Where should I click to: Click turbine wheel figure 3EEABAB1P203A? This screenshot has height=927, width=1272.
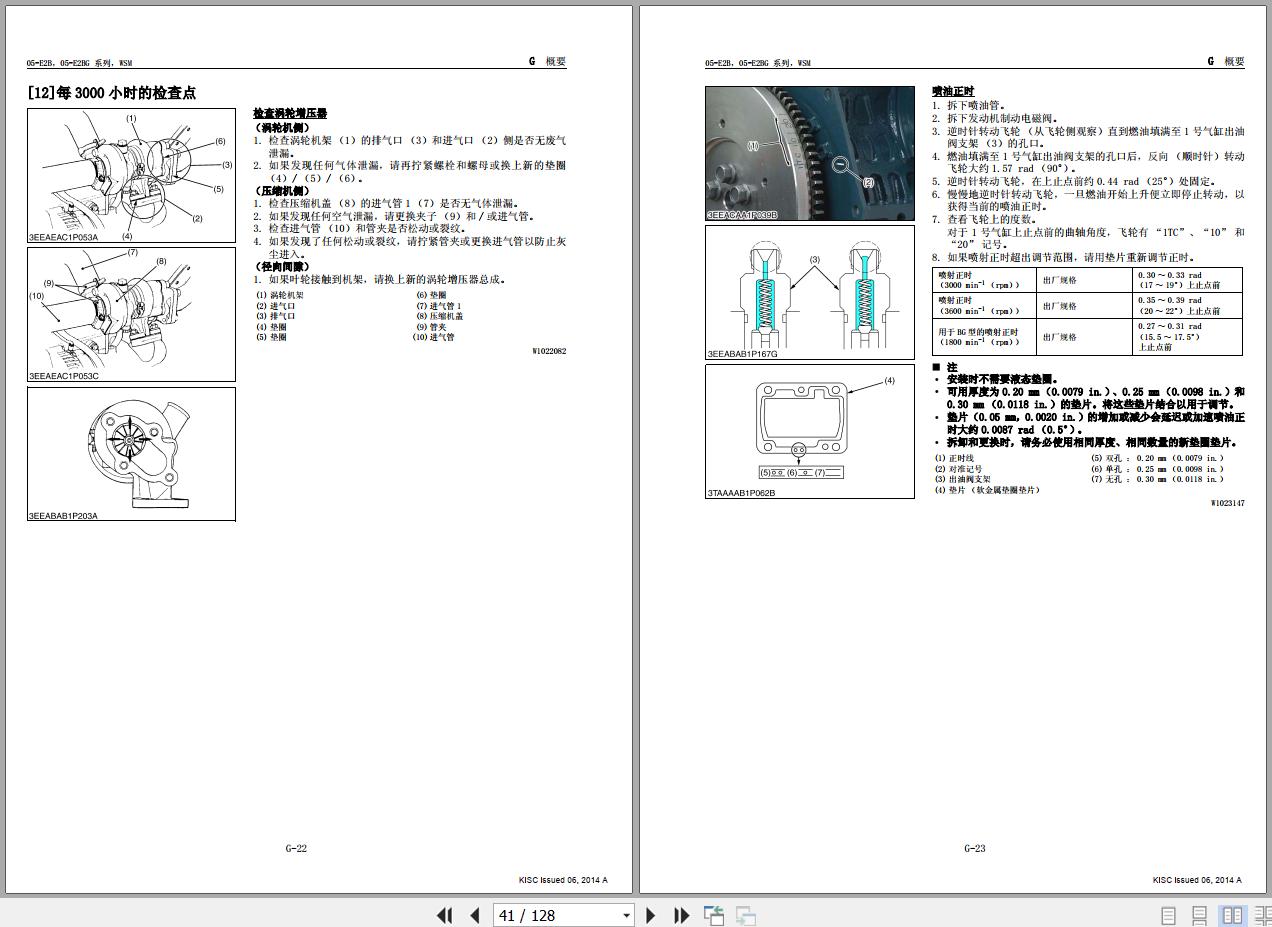(131, 454)
